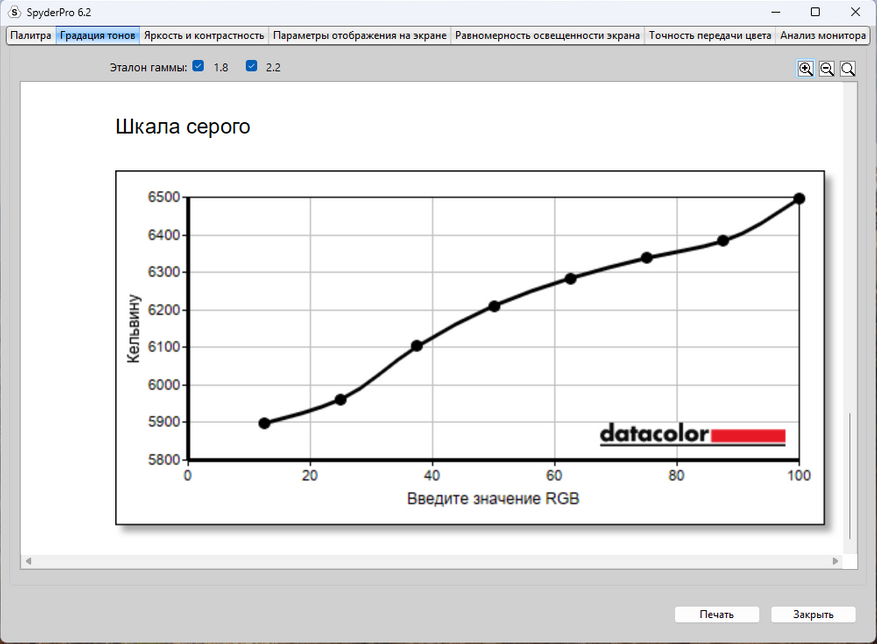Maximize the SpyderPro window
The image size is (877, 644).
click(x=815, y=12)
